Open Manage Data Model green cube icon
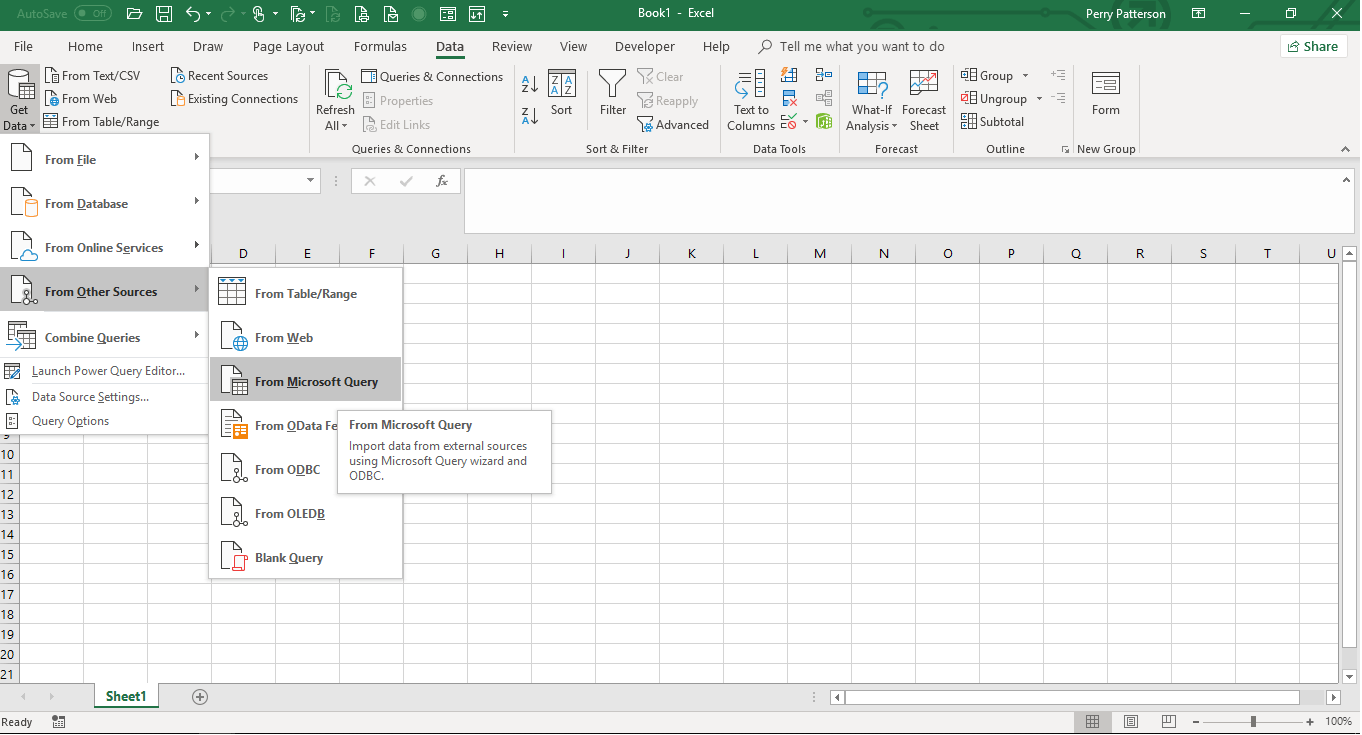Screen dimensions: 1362x735 coord(824,122)
